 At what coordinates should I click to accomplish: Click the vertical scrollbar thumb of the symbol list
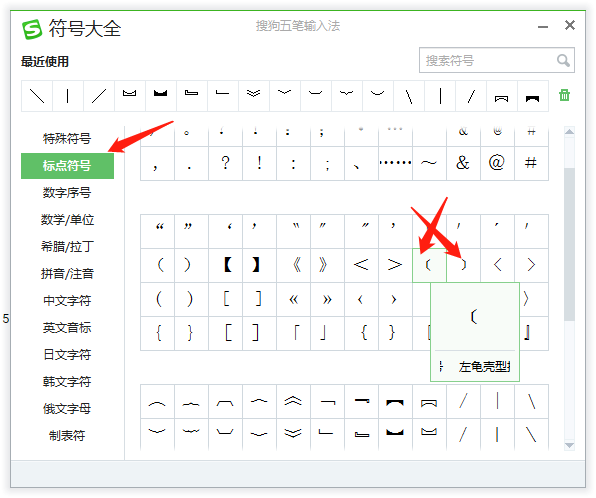pos(569,243)
